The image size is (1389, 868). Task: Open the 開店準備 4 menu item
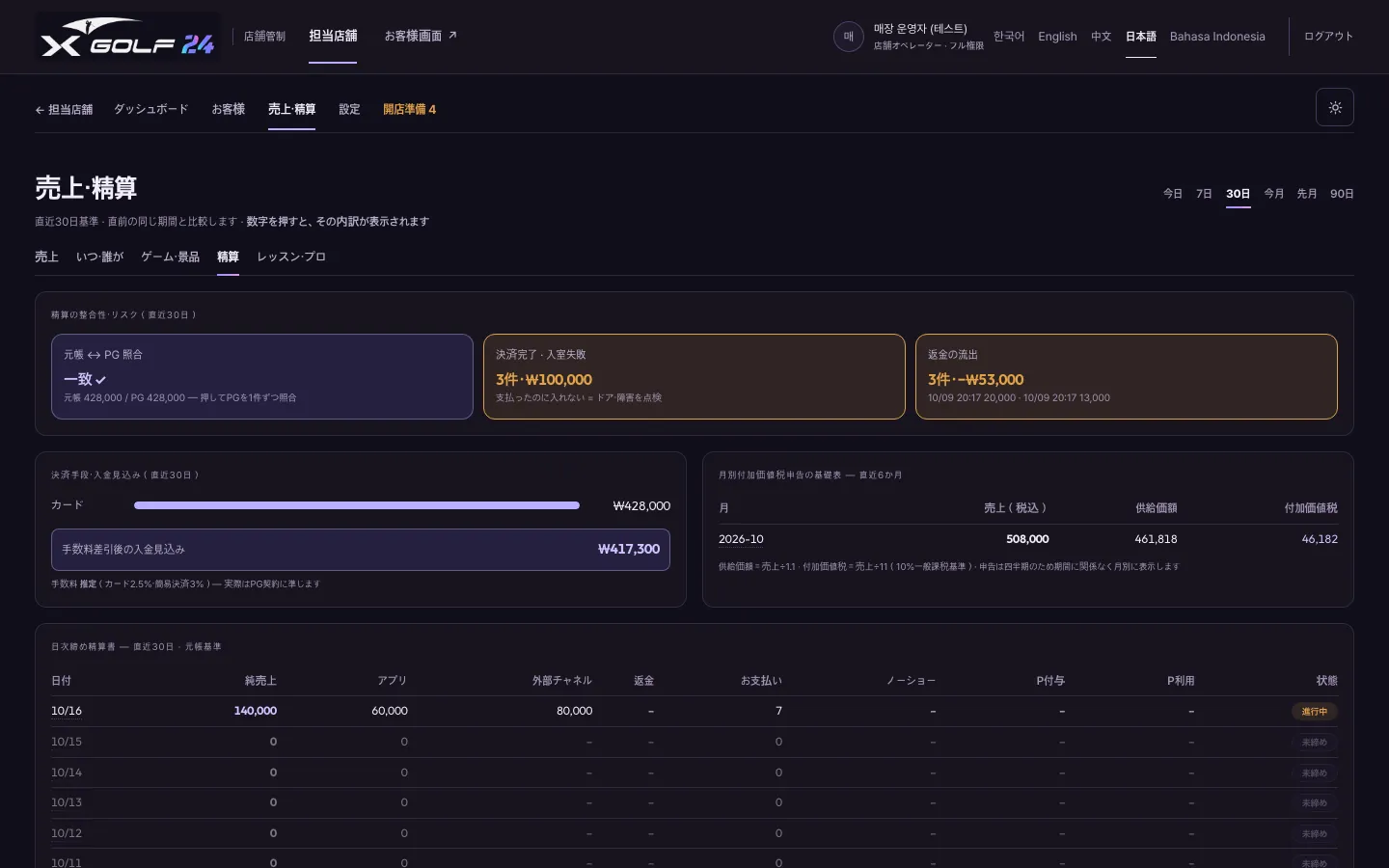tap(409, 109)
